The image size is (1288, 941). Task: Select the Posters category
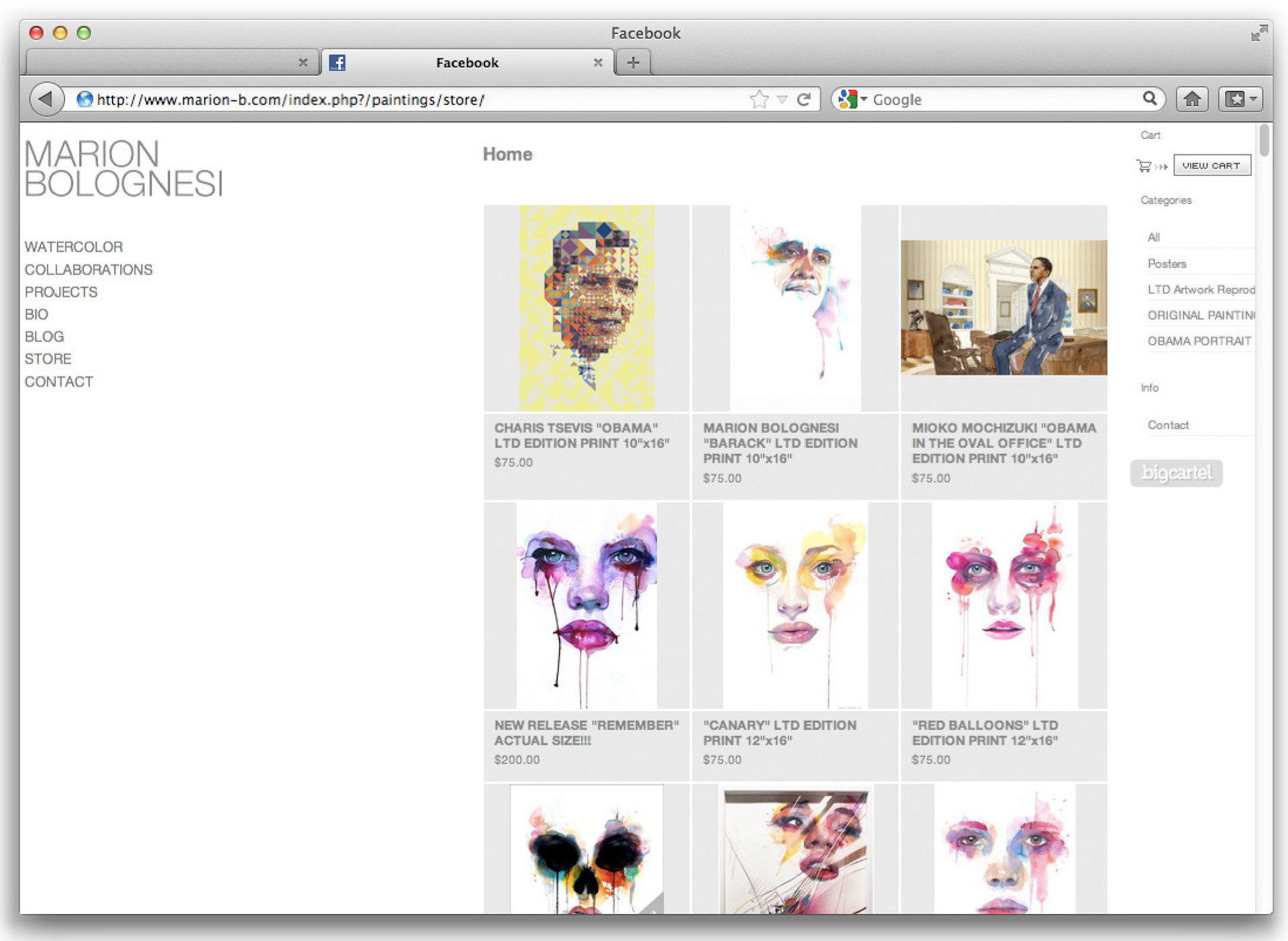[1167, 264]
